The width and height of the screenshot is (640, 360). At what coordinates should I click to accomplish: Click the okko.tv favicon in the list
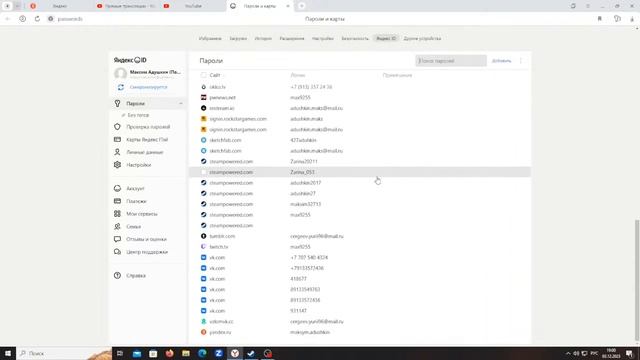point(204,87)
